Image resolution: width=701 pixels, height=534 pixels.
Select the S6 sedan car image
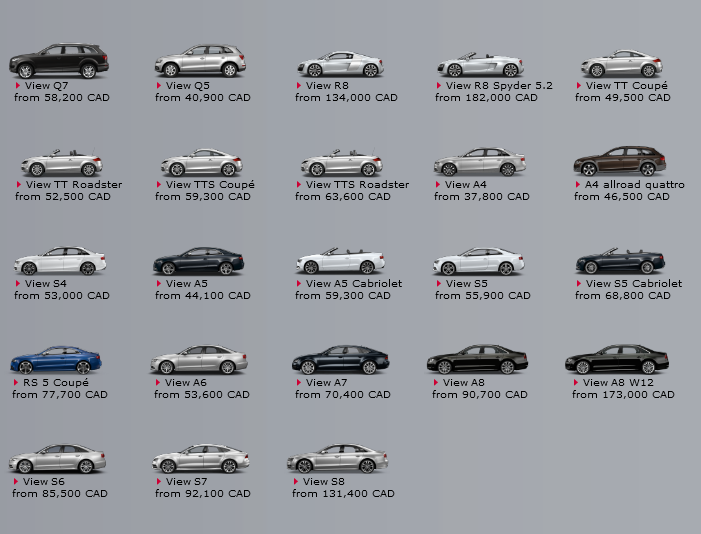point(58,458)
